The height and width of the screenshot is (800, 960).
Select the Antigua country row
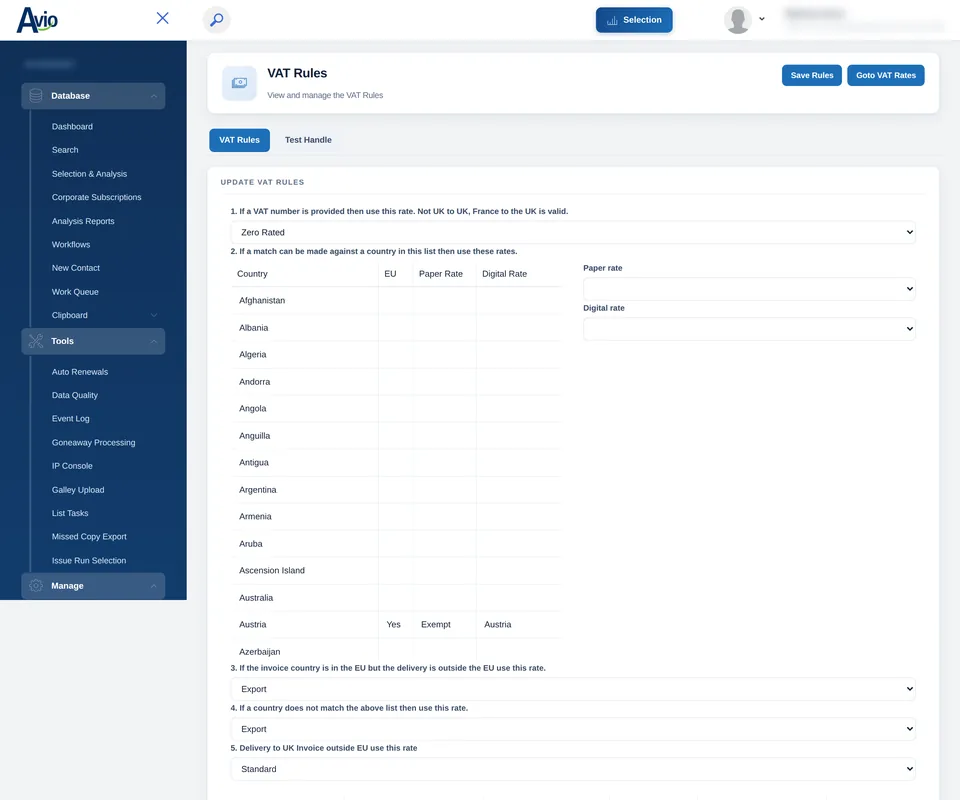(x=396, y=463)
